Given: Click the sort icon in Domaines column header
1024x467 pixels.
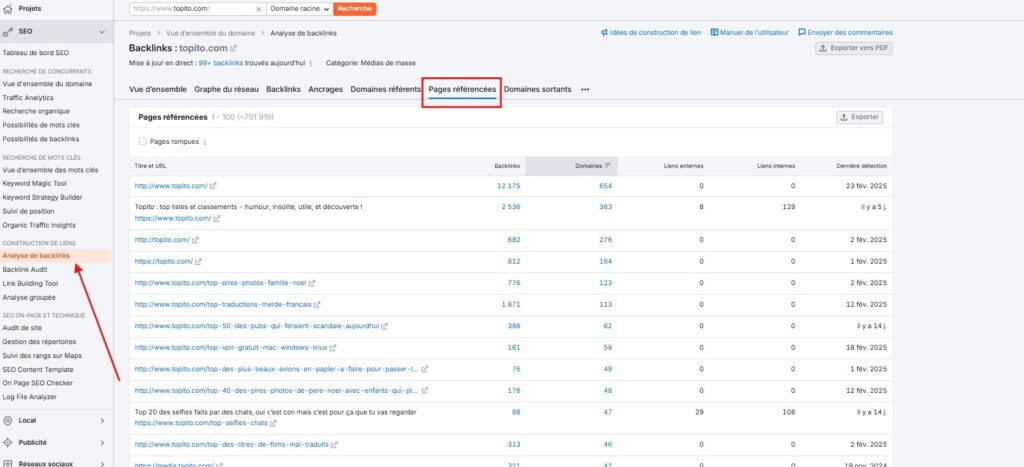Looking at the screenshot, I should tap(608, 166).
